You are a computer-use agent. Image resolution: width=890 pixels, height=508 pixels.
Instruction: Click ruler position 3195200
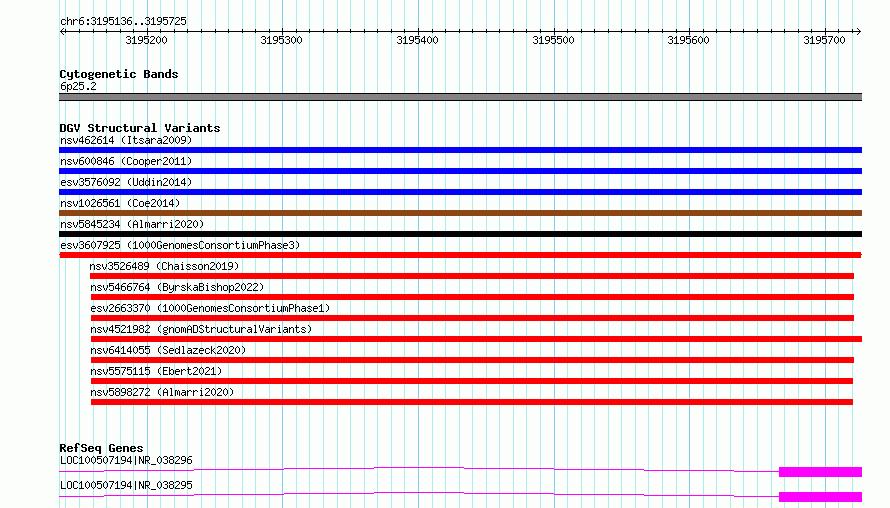[146, 40]
